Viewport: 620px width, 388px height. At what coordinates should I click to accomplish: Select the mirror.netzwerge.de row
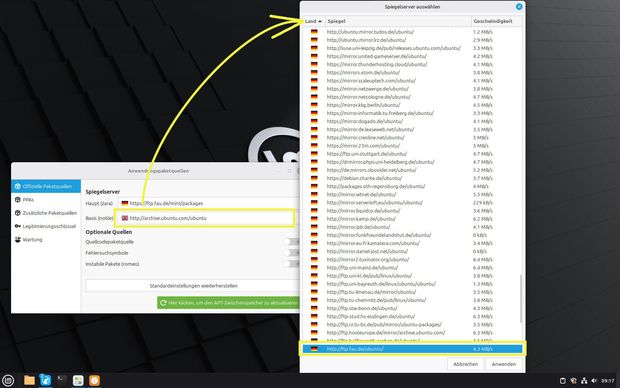click(412, 89)
